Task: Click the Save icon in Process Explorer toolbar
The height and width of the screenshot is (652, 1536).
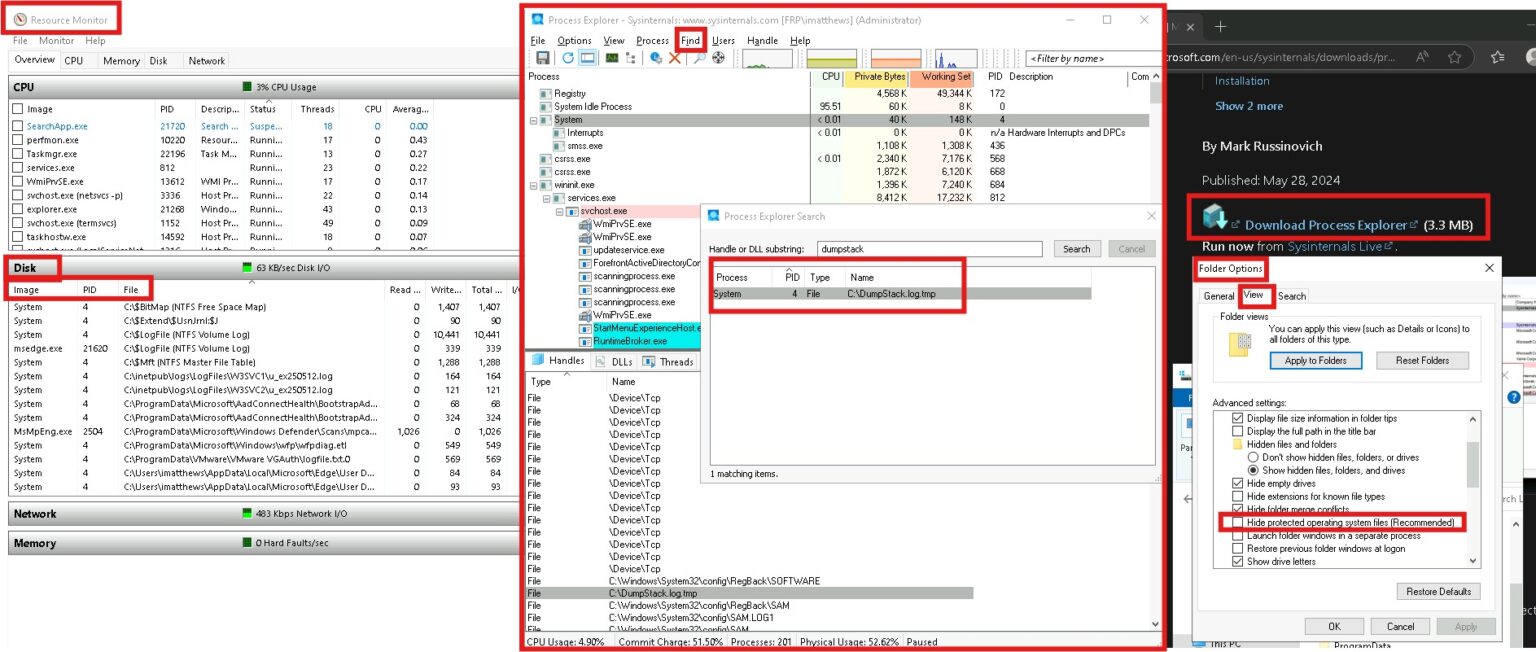Action: [x=544, y=57]
